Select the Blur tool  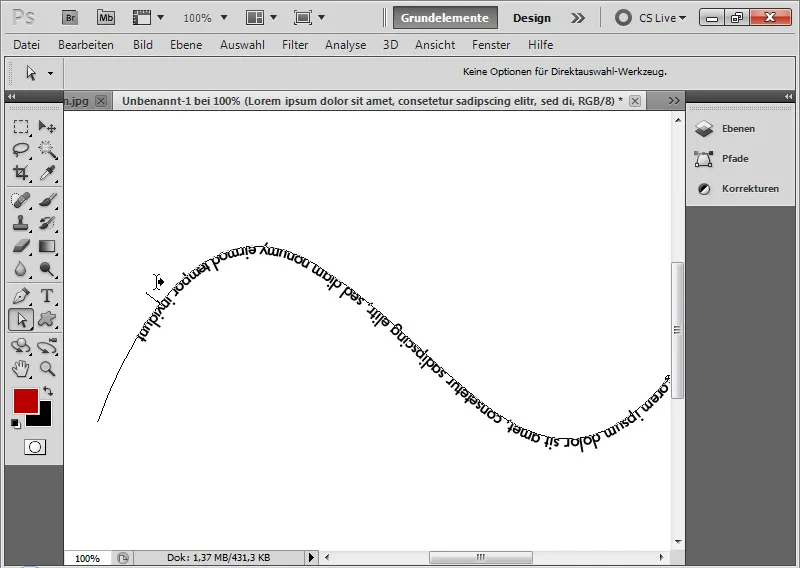point(21,269)
